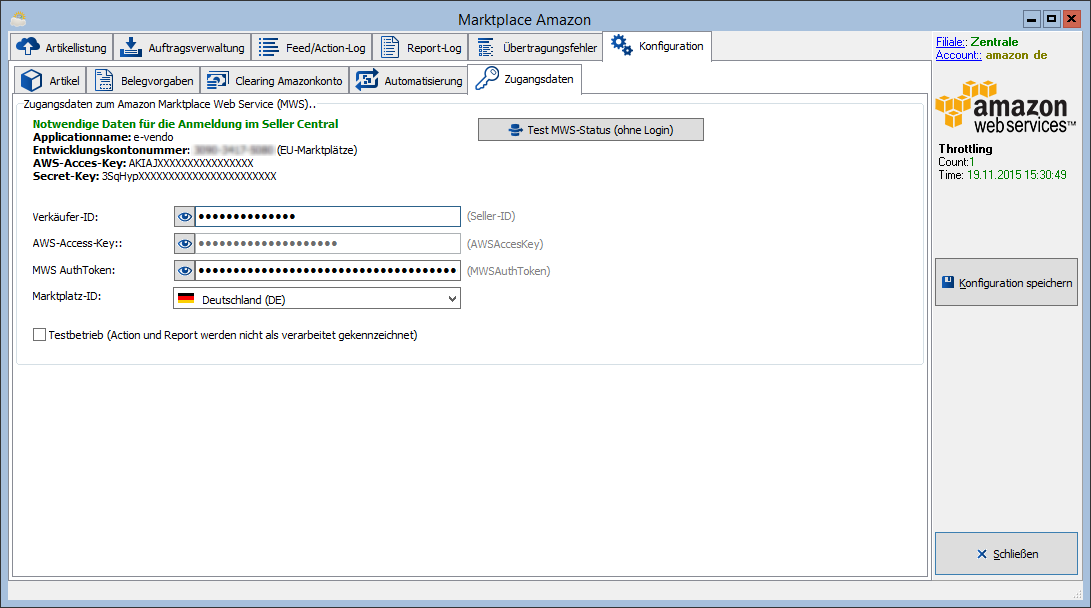
Task: Close the window with red X
Action: 1072,19
